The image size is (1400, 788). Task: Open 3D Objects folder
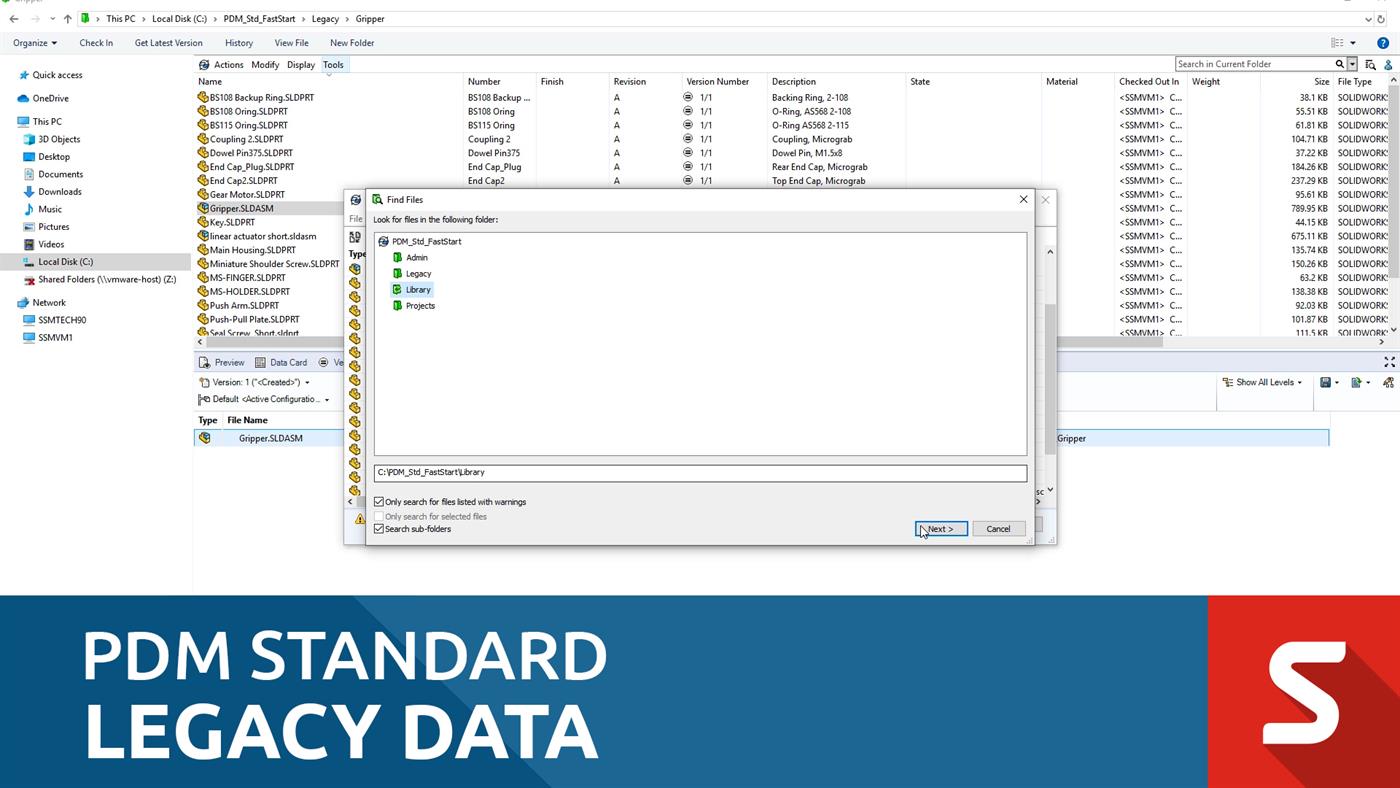pos(59,140)
